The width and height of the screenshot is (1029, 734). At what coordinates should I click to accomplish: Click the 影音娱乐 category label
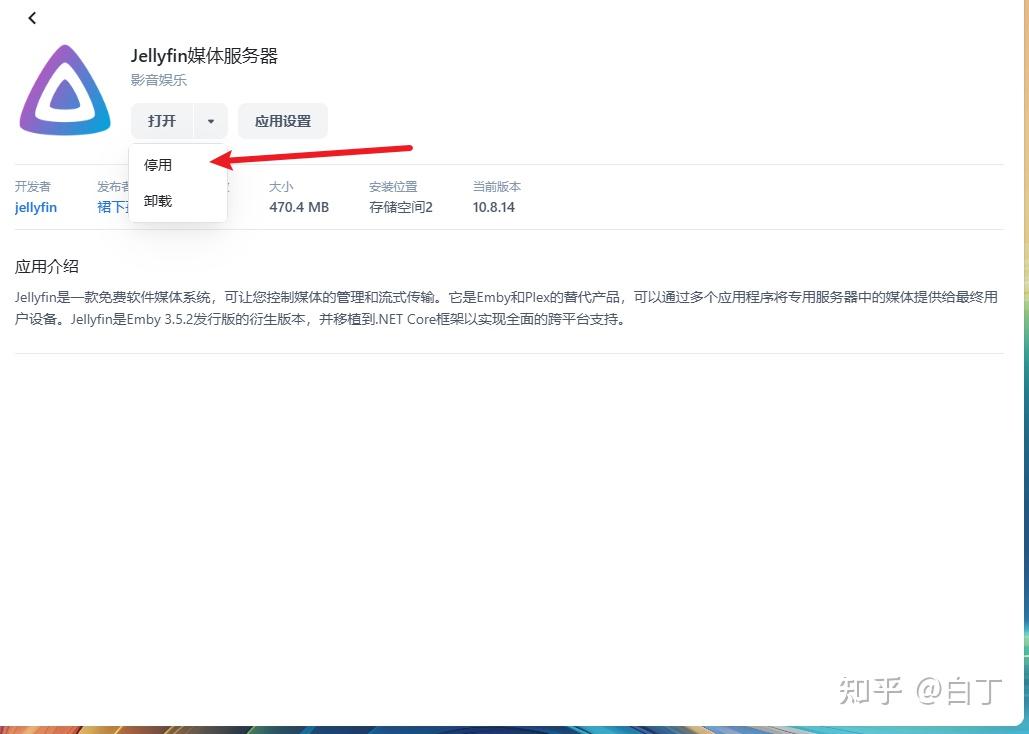(x=159, y=80)
